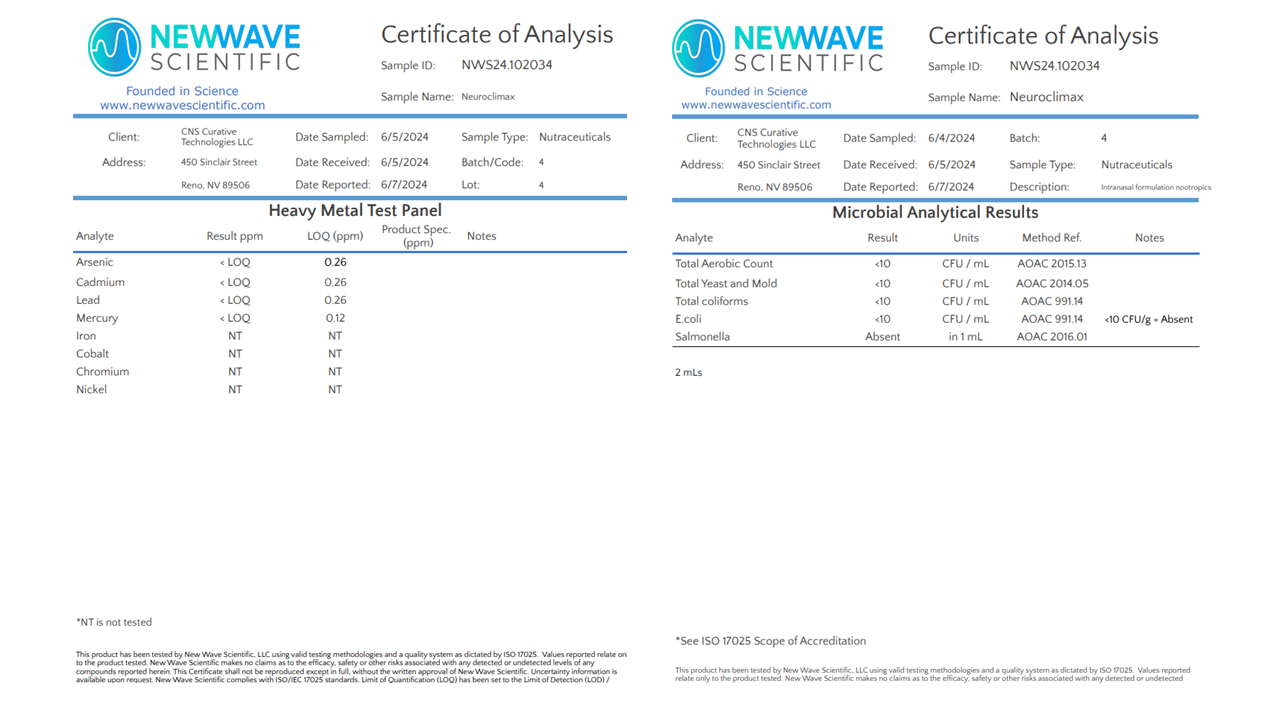The width and height of the screenshot is (1280, 720).
Task: Click the 'LOQ (ppm)' column header
Action: (x=335, y=236)
